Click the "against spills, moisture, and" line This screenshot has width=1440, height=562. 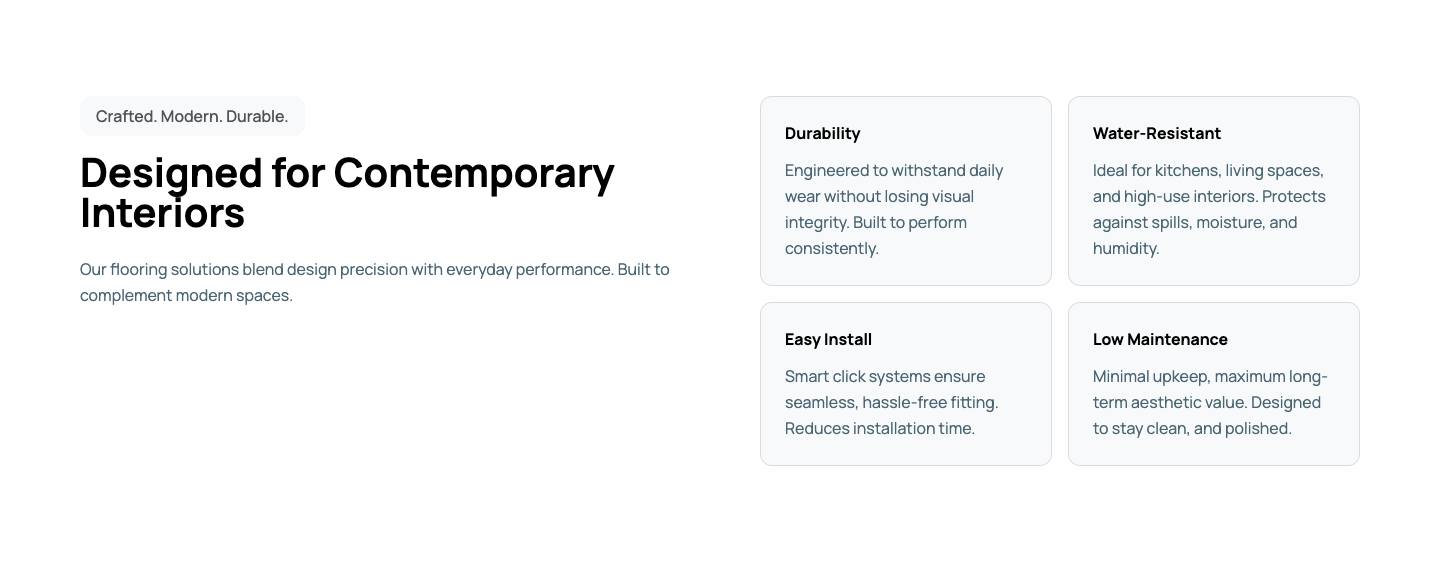pyautogui.click(x=1194, y=223)
